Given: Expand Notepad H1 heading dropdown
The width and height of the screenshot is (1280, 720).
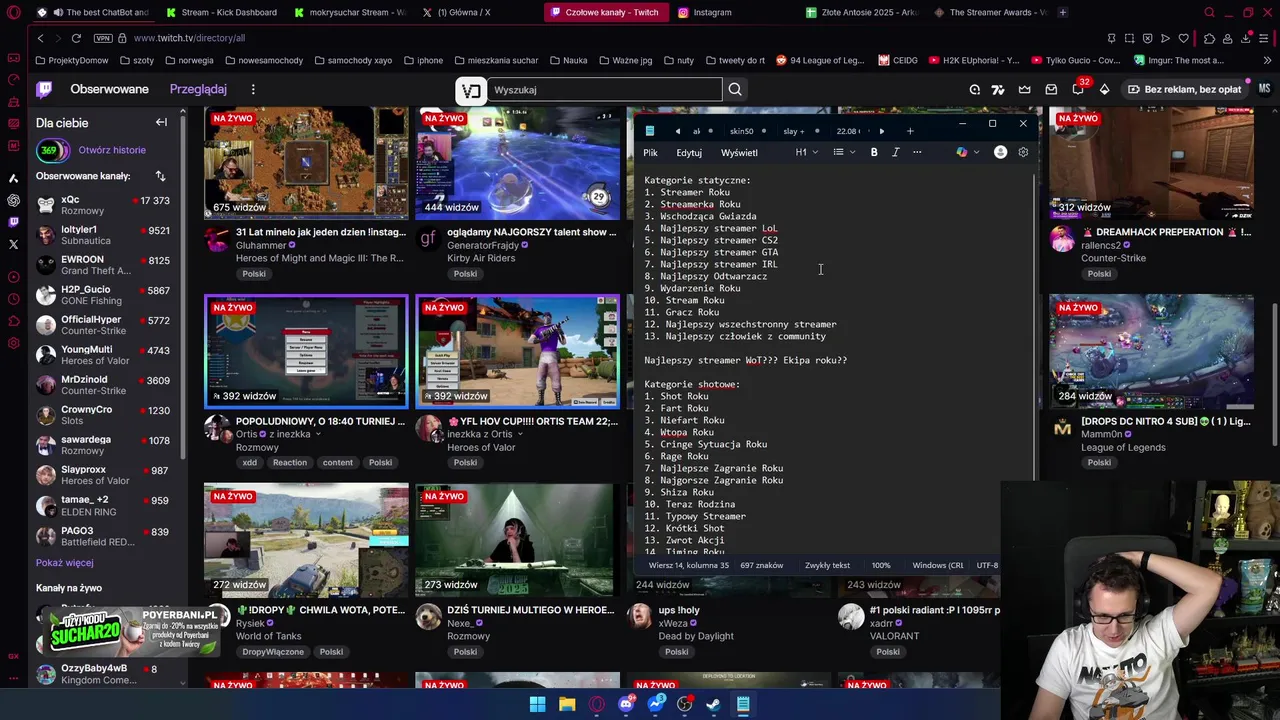Looking at the screenshot, I should pyautogui.click(x=807, y=152).
